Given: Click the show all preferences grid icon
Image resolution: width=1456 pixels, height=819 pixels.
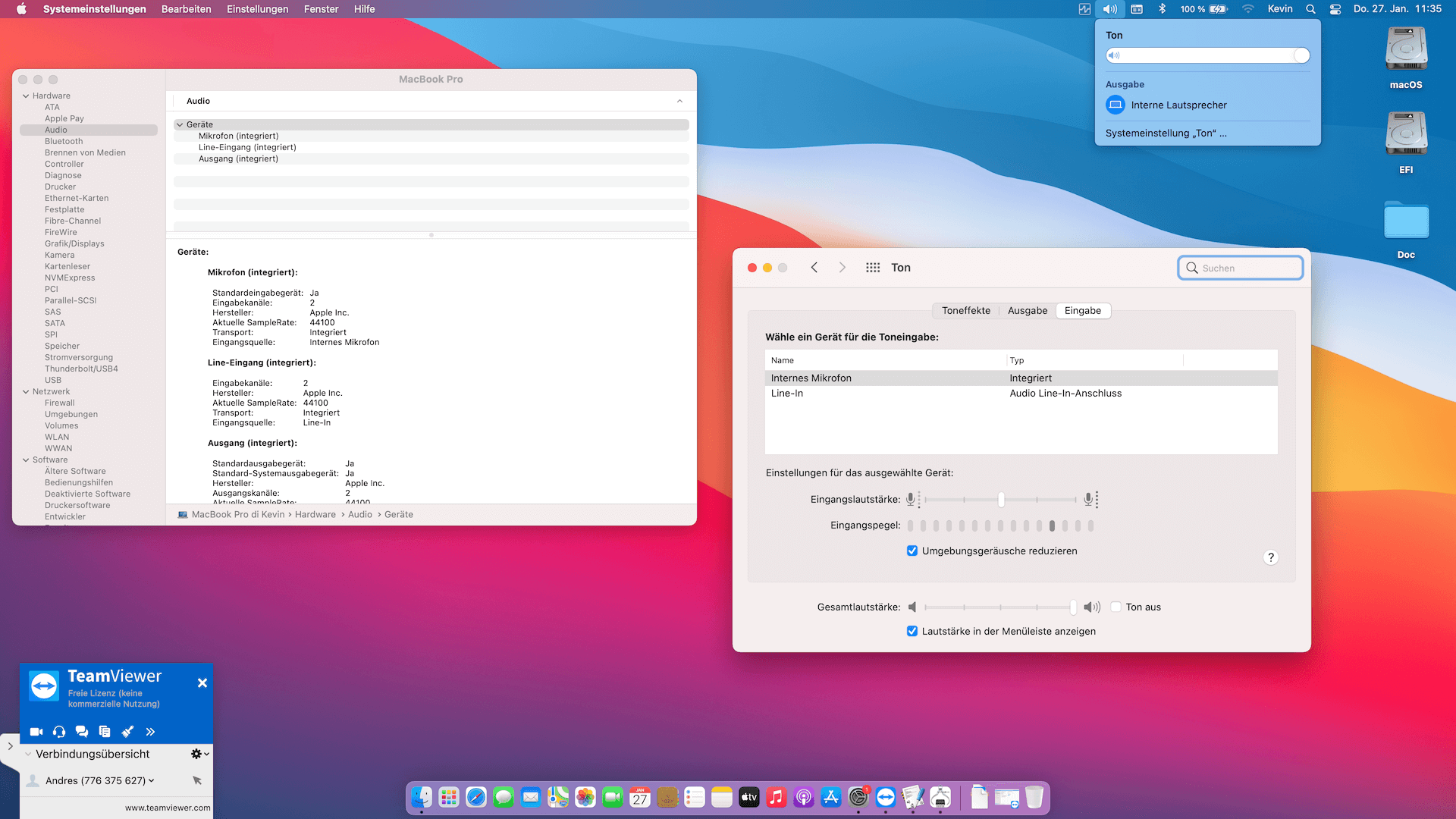Looking at the screenshot, I should point(873,268).
